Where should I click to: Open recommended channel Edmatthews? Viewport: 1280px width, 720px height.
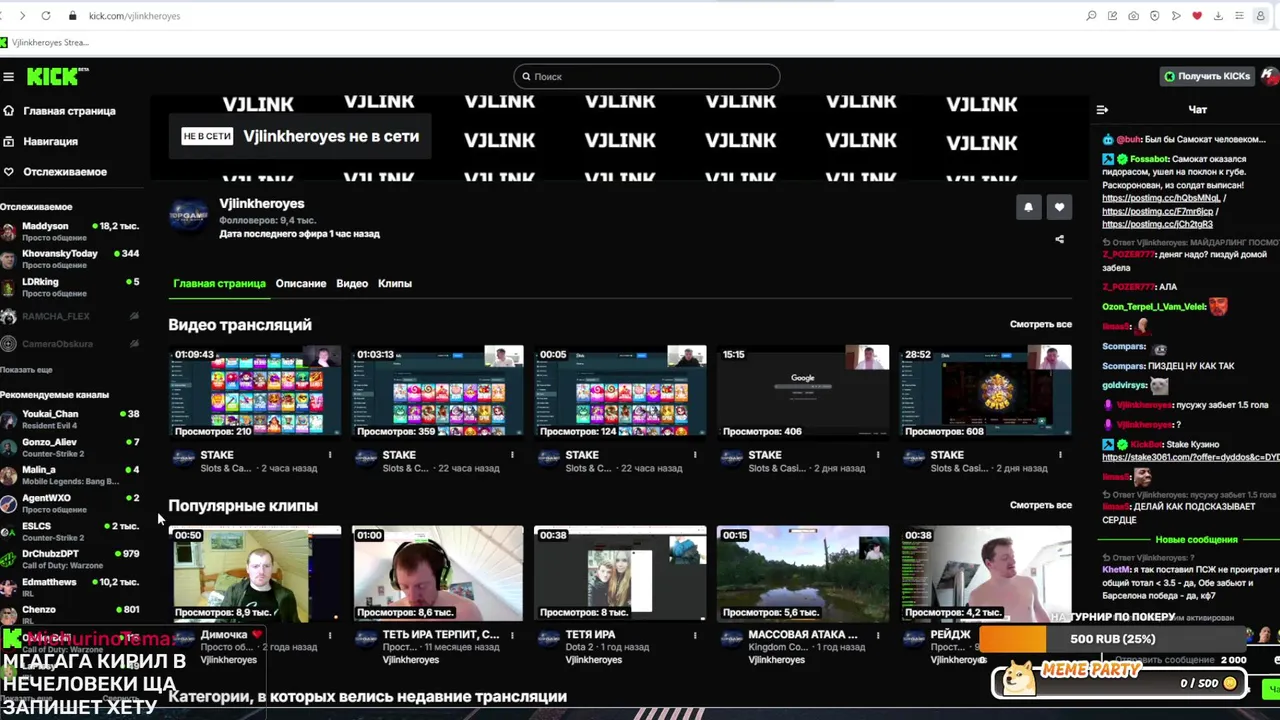click(70, 587)
